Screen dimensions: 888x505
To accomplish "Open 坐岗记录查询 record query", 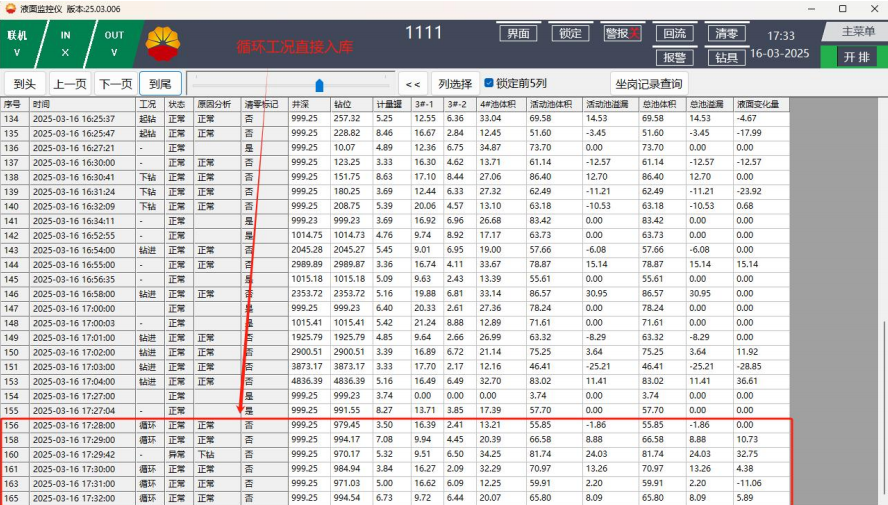I will click(648, 84).
